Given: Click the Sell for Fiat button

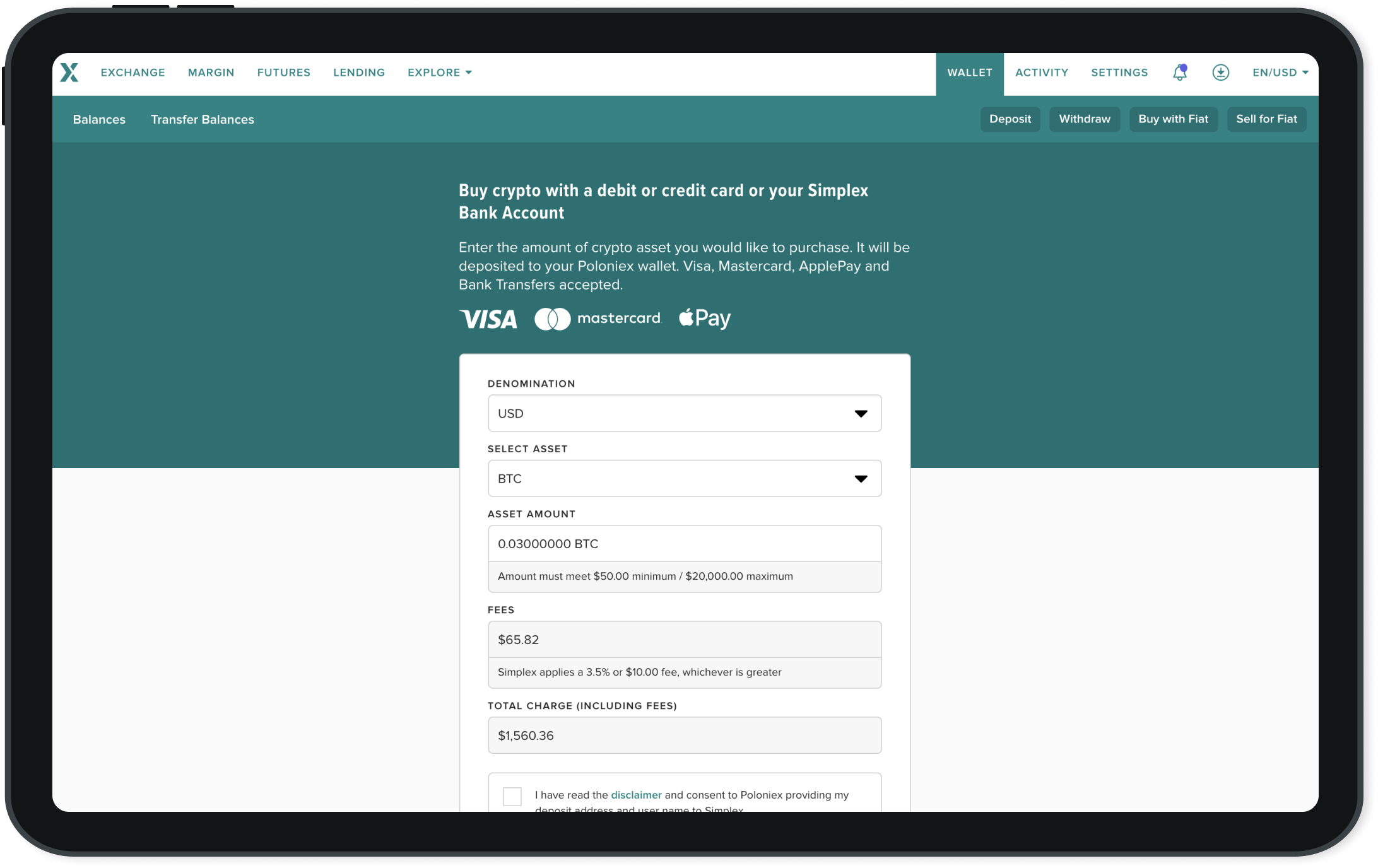Looking at the screenshot, I should pos(1266,119).
